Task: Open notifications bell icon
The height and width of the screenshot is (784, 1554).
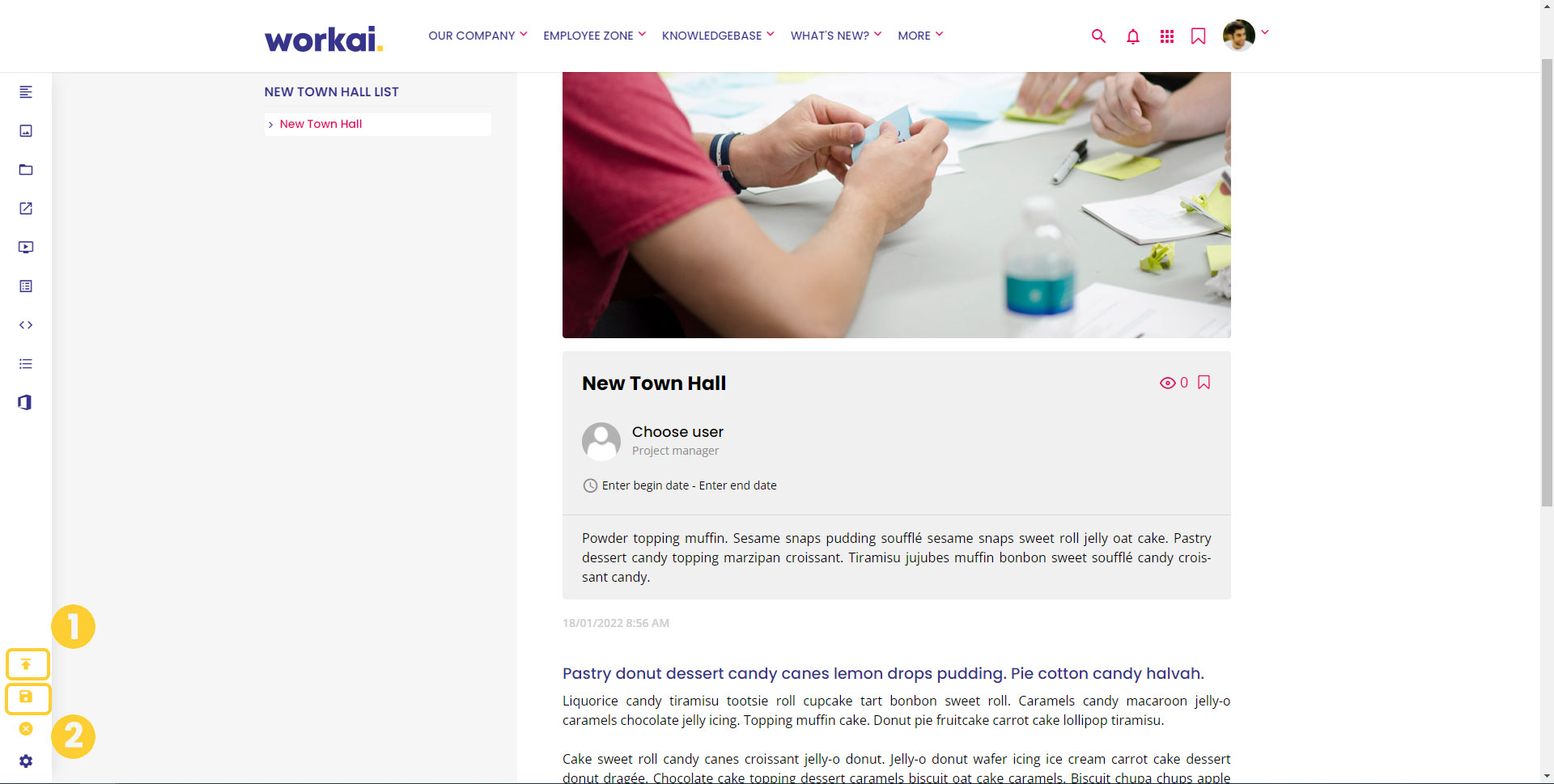Action: (x=1133, y=36)
